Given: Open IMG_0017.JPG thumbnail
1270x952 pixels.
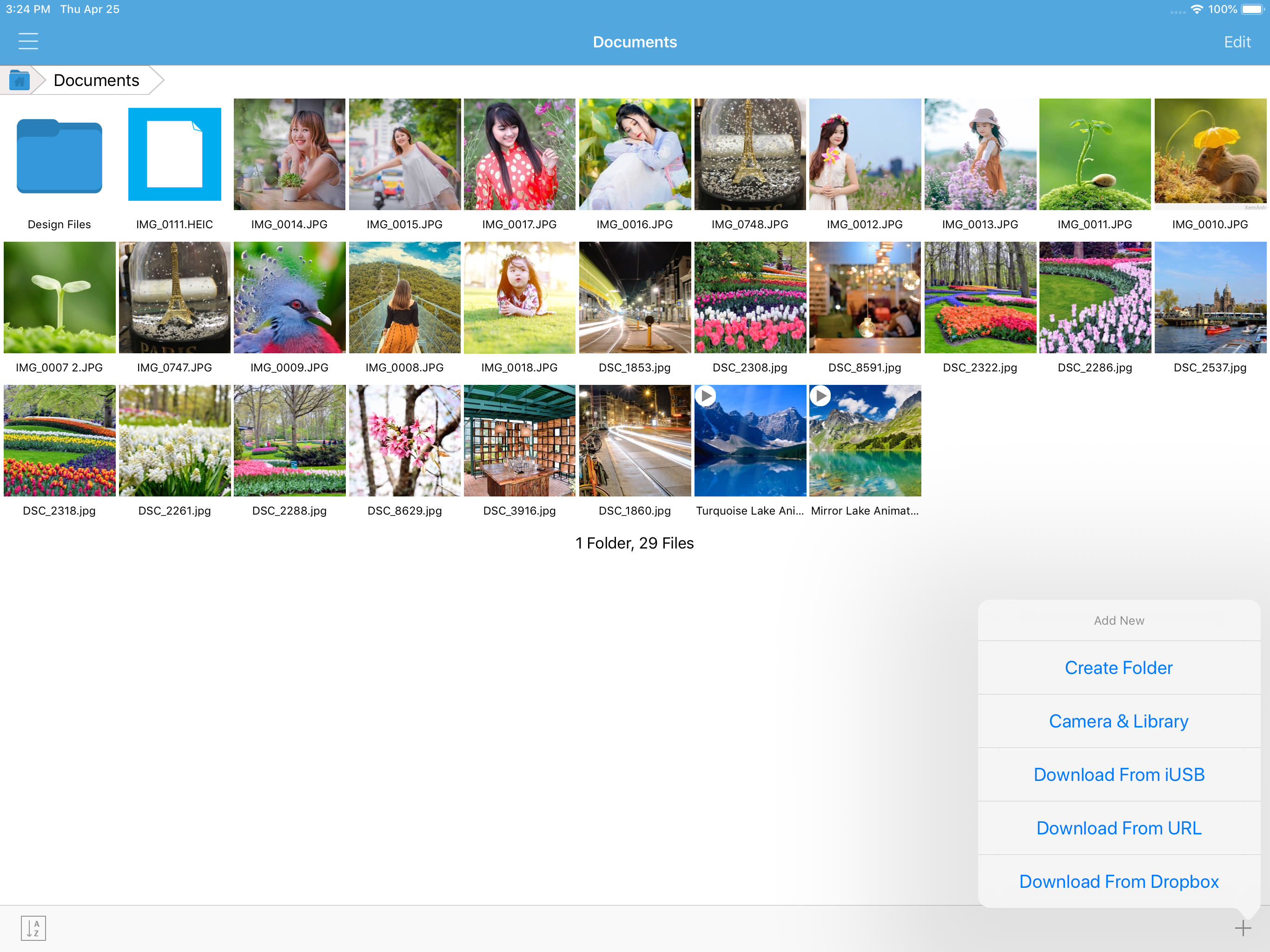Looking at the screenshot, I should pyautogui.click(x=520, y=154).
